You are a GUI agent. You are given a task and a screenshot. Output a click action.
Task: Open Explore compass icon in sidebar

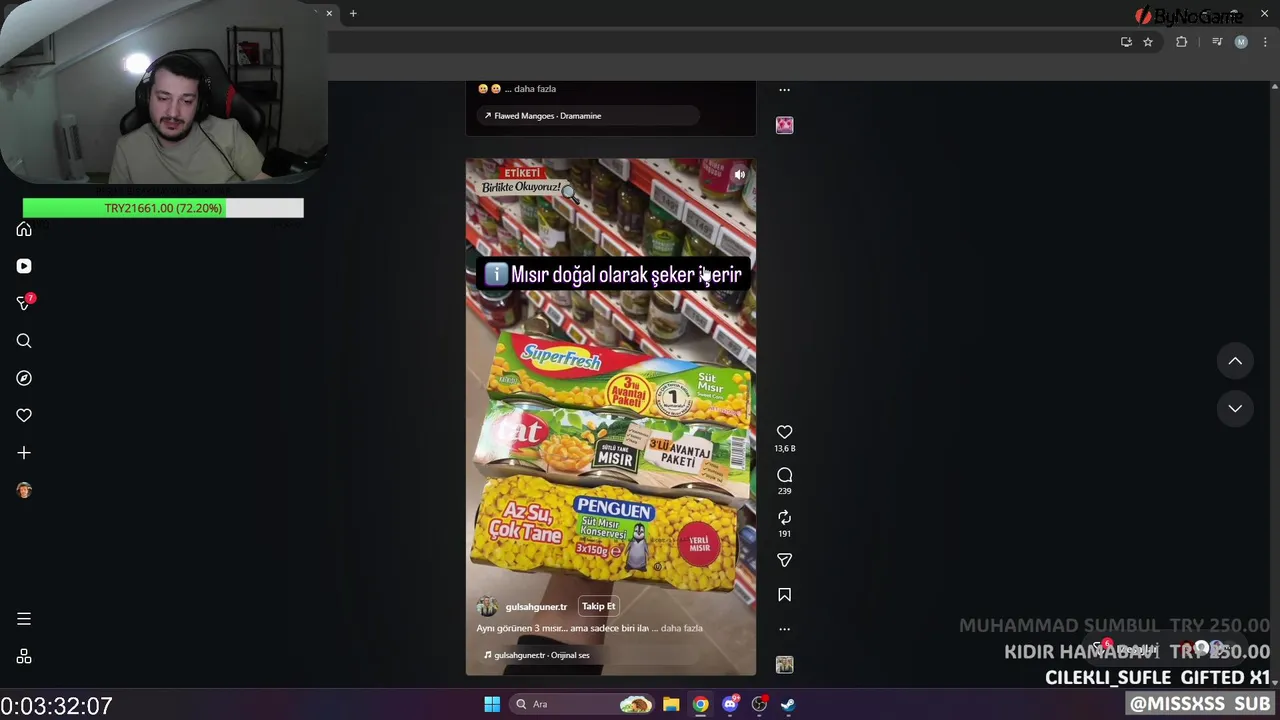[24, 378]
